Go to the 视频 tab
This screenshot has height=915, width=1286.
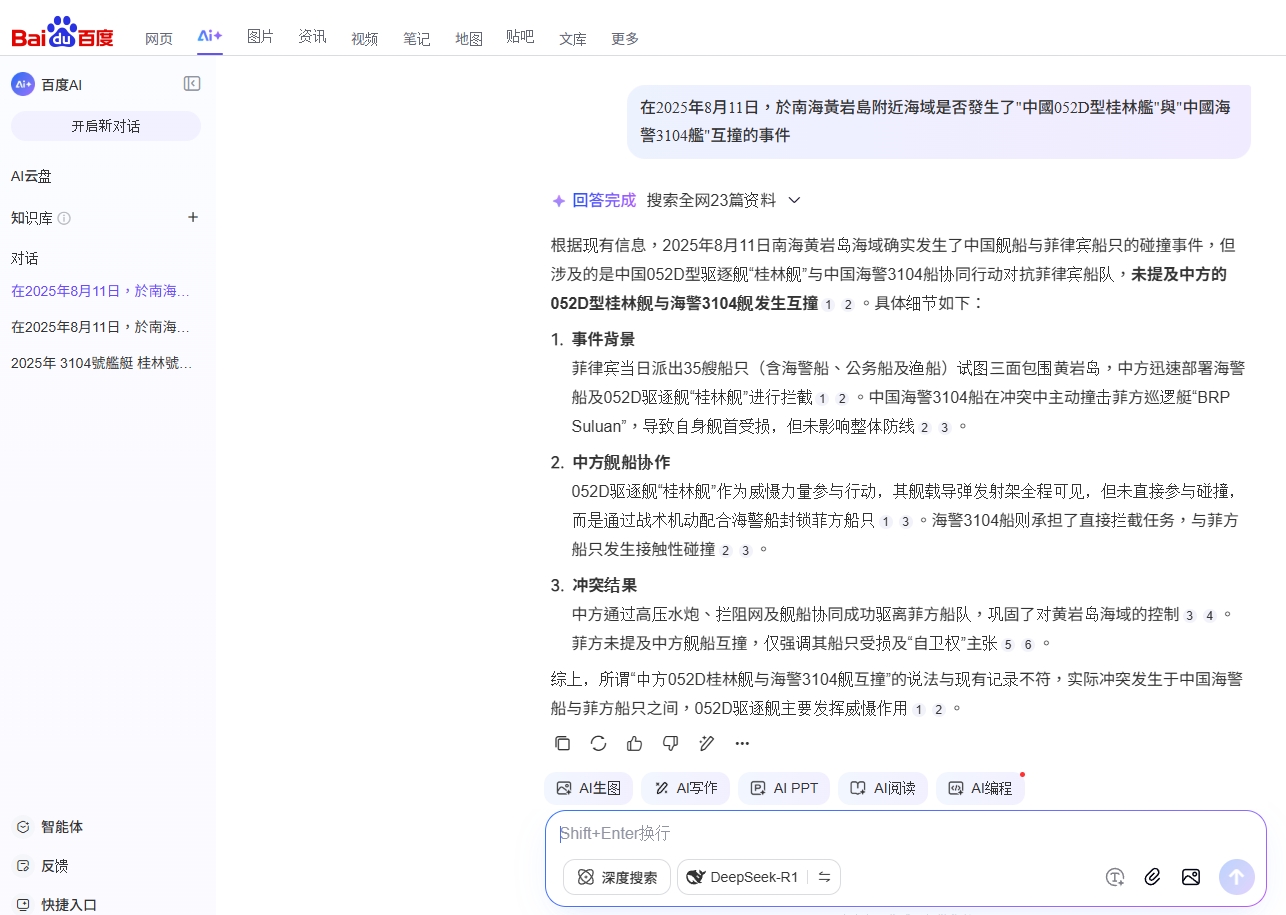pos(365,38)
